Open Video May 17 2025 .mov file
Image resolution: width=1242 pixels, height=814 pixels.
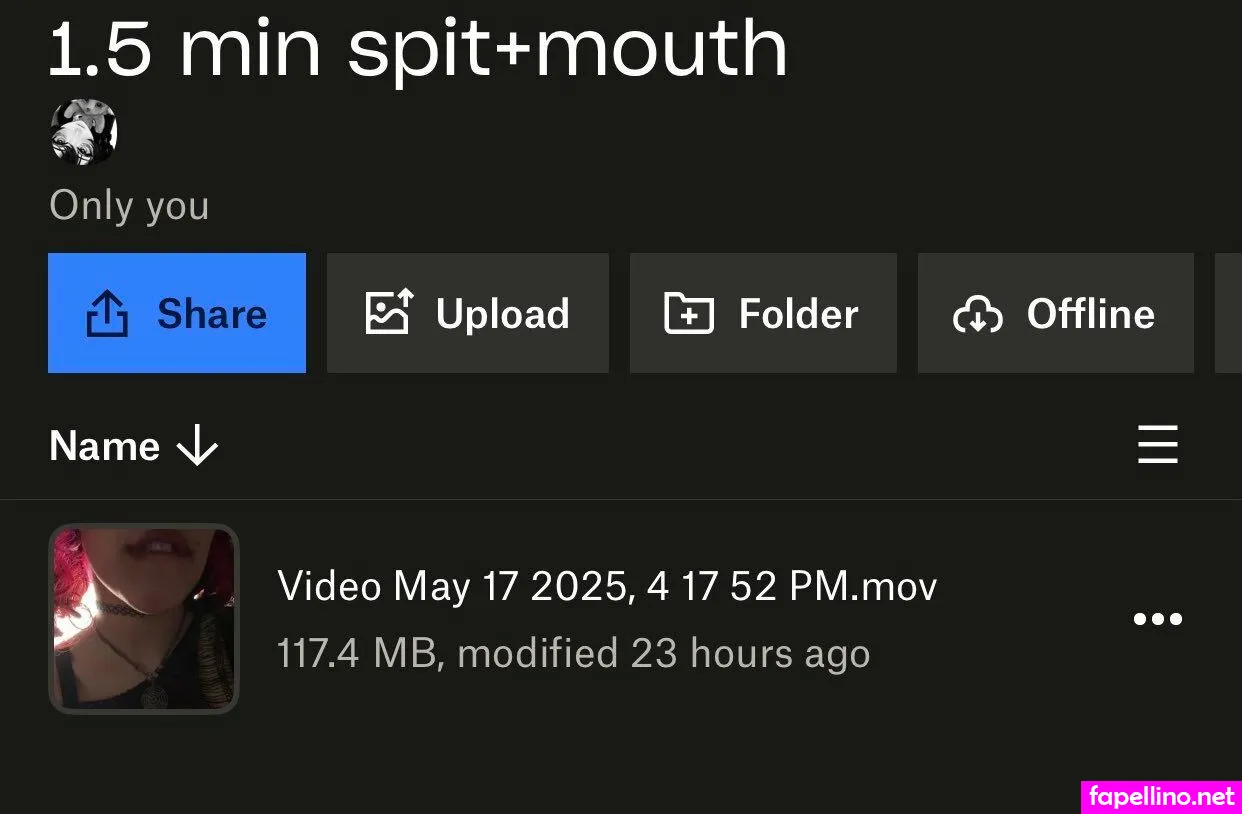[x=607, y=586]
